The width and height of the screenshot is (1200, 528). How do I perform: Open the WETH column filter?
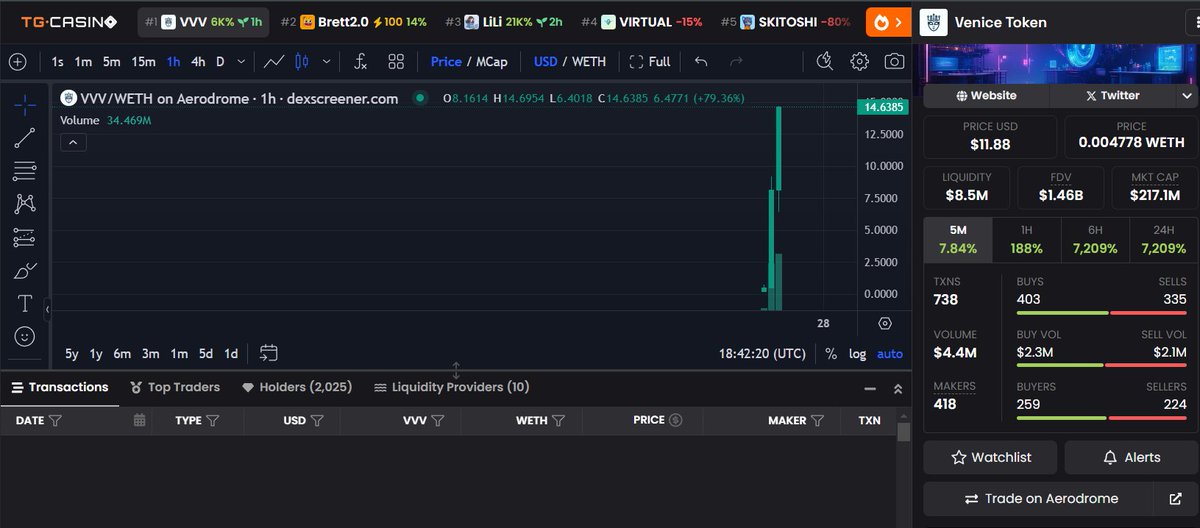558,421
